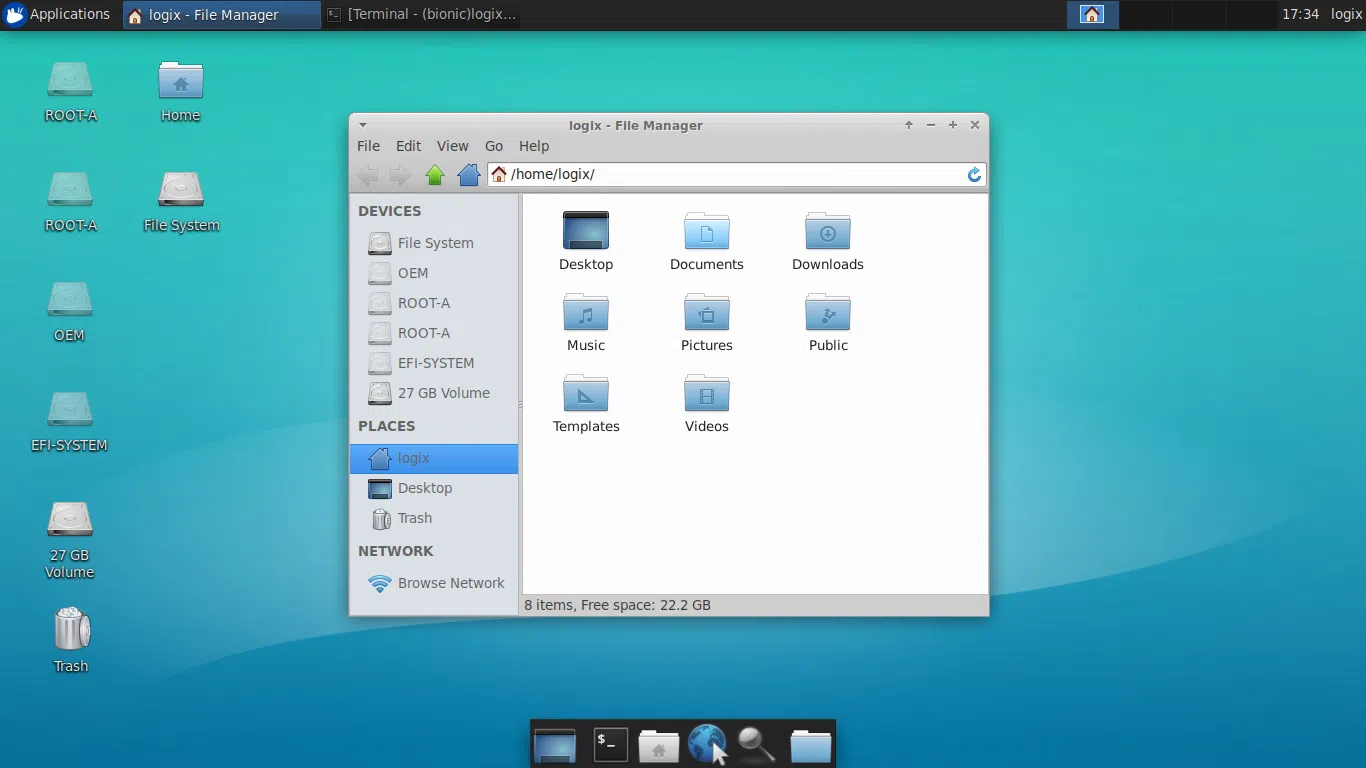
Task: Reload the current folder view
Action: tap(973, 174)
